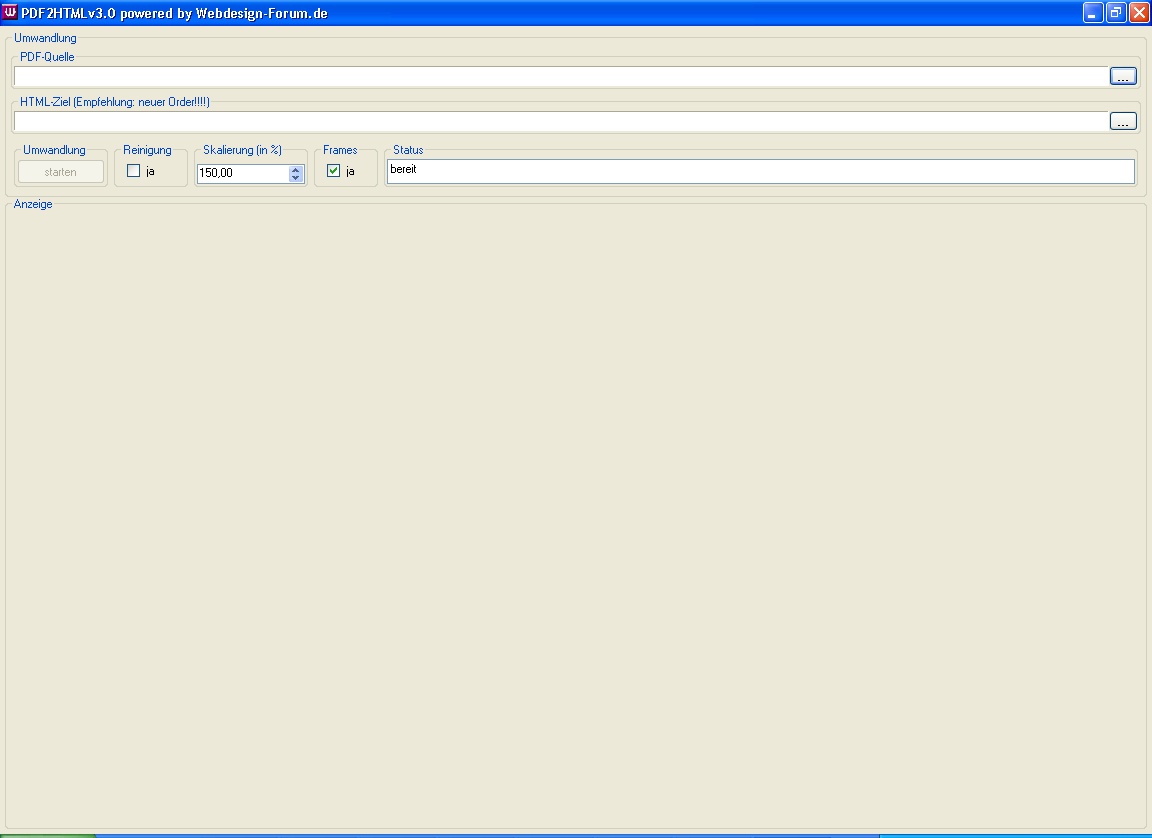Image resolution: width=1152 pixels, height=838 pixels.
Task: Focus the PDF-Quelle path field
Action: click(x=560, y=76)
